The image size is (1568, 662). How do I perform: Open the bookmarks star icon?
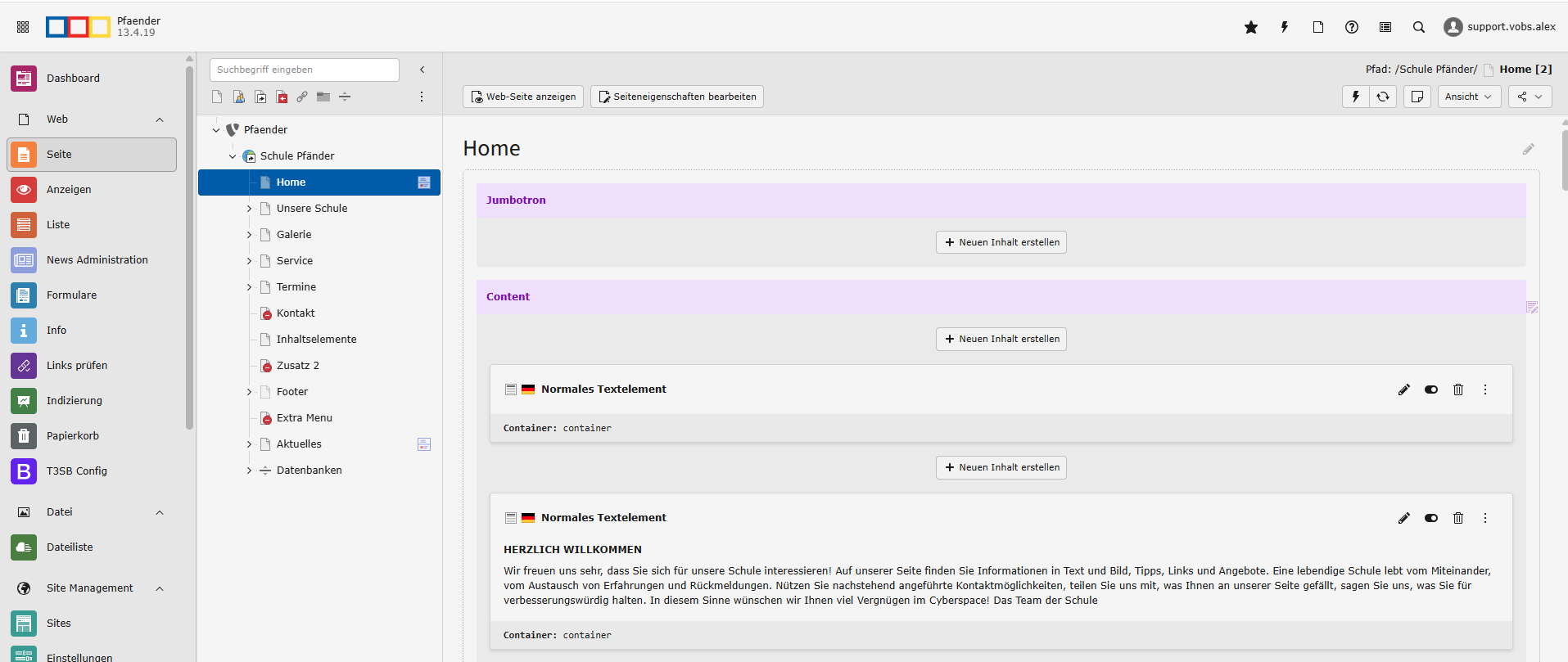click(x=1250, y=27)
